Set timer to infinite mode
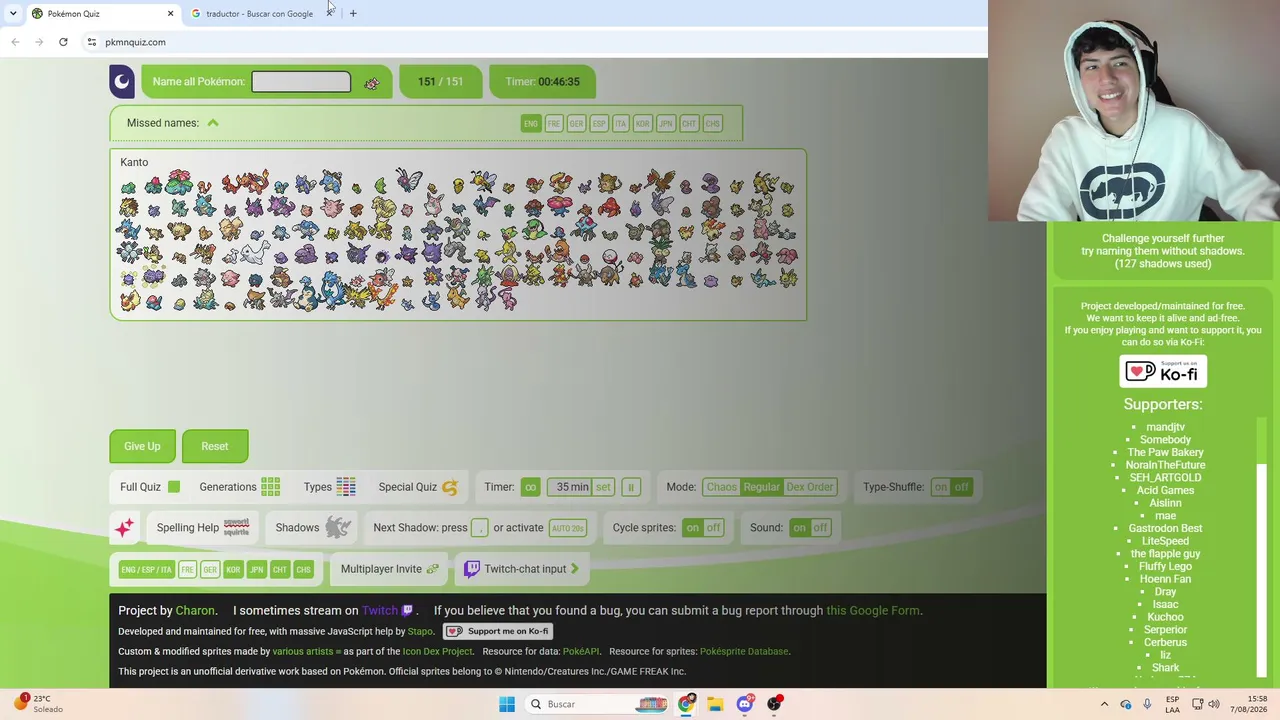 tap(530, 487)
